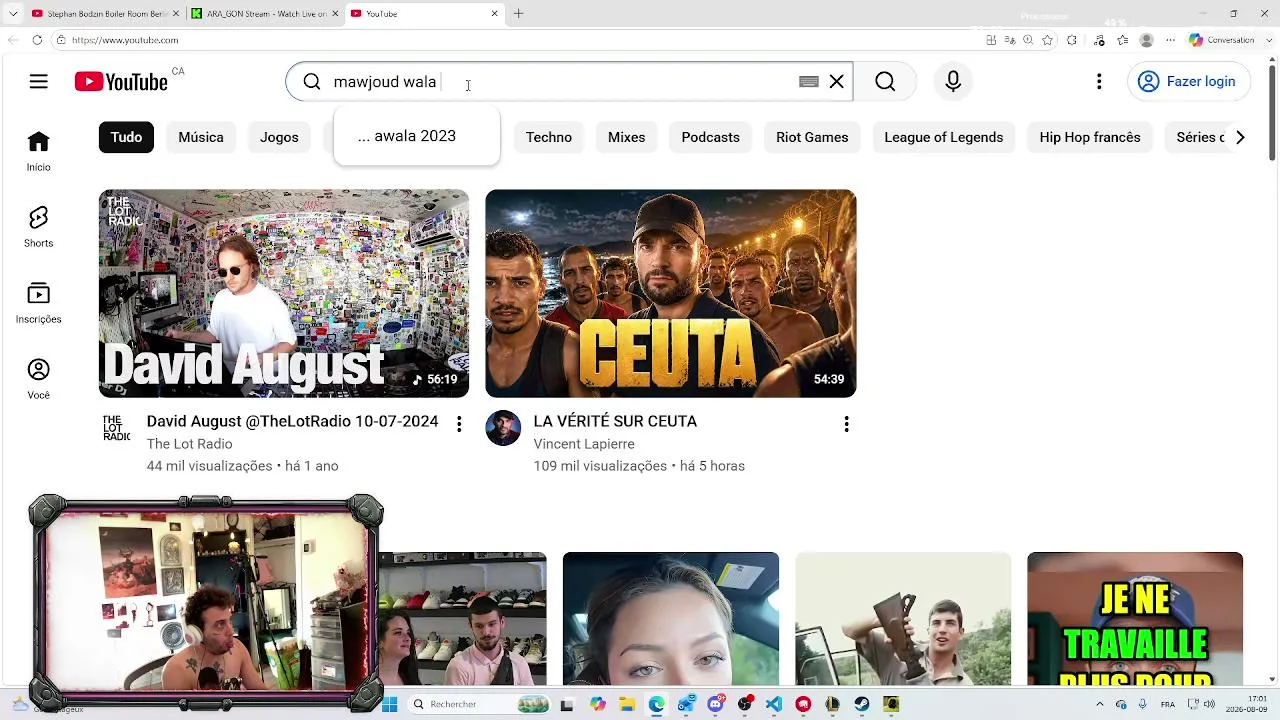This screenshot has height=720, width=1280.
Task: Open the virtual keyboard in search box
Action: pos(809,82)
